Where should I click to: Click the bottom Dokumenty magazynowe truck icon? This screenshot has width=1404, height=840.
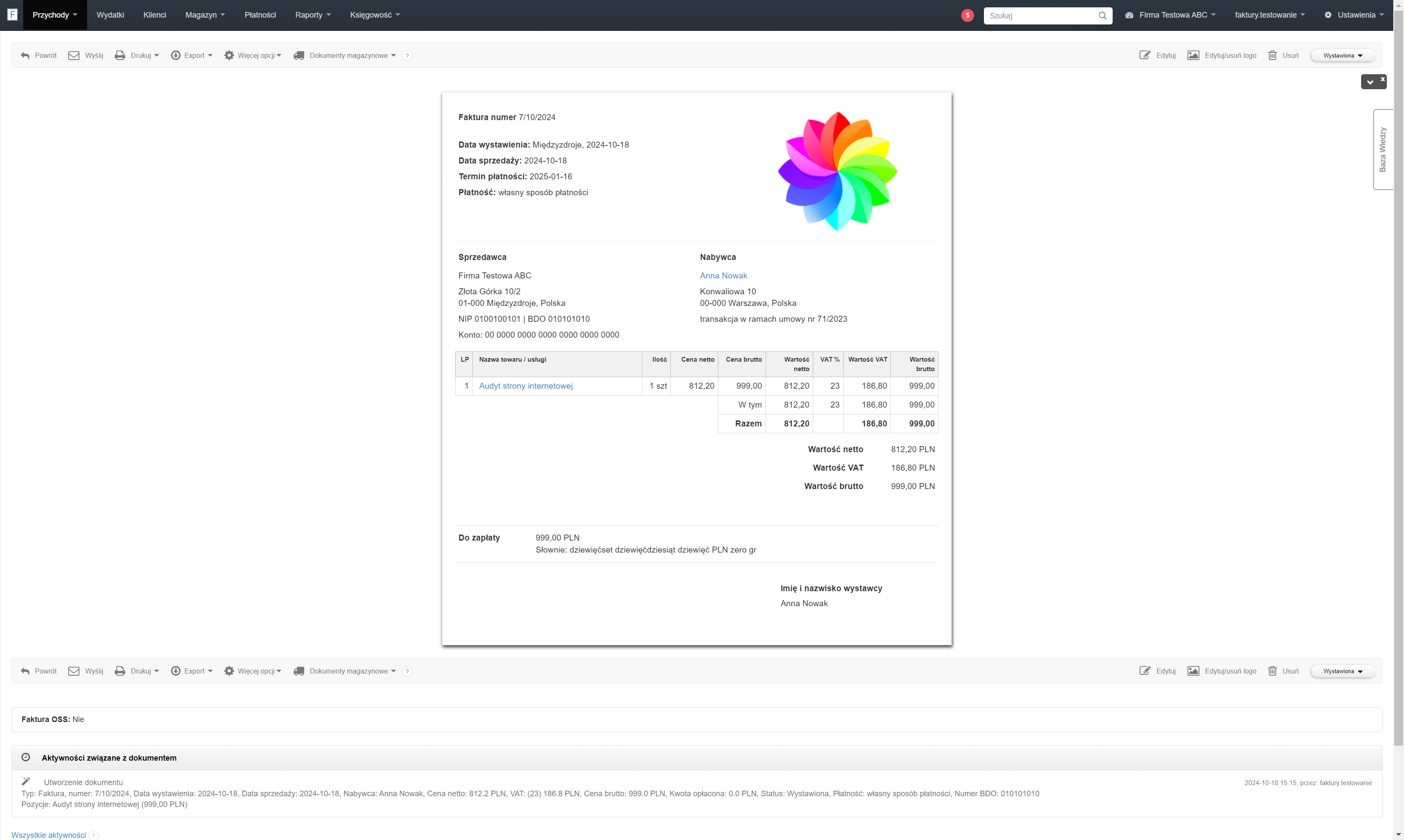click(x=299, y=671)
